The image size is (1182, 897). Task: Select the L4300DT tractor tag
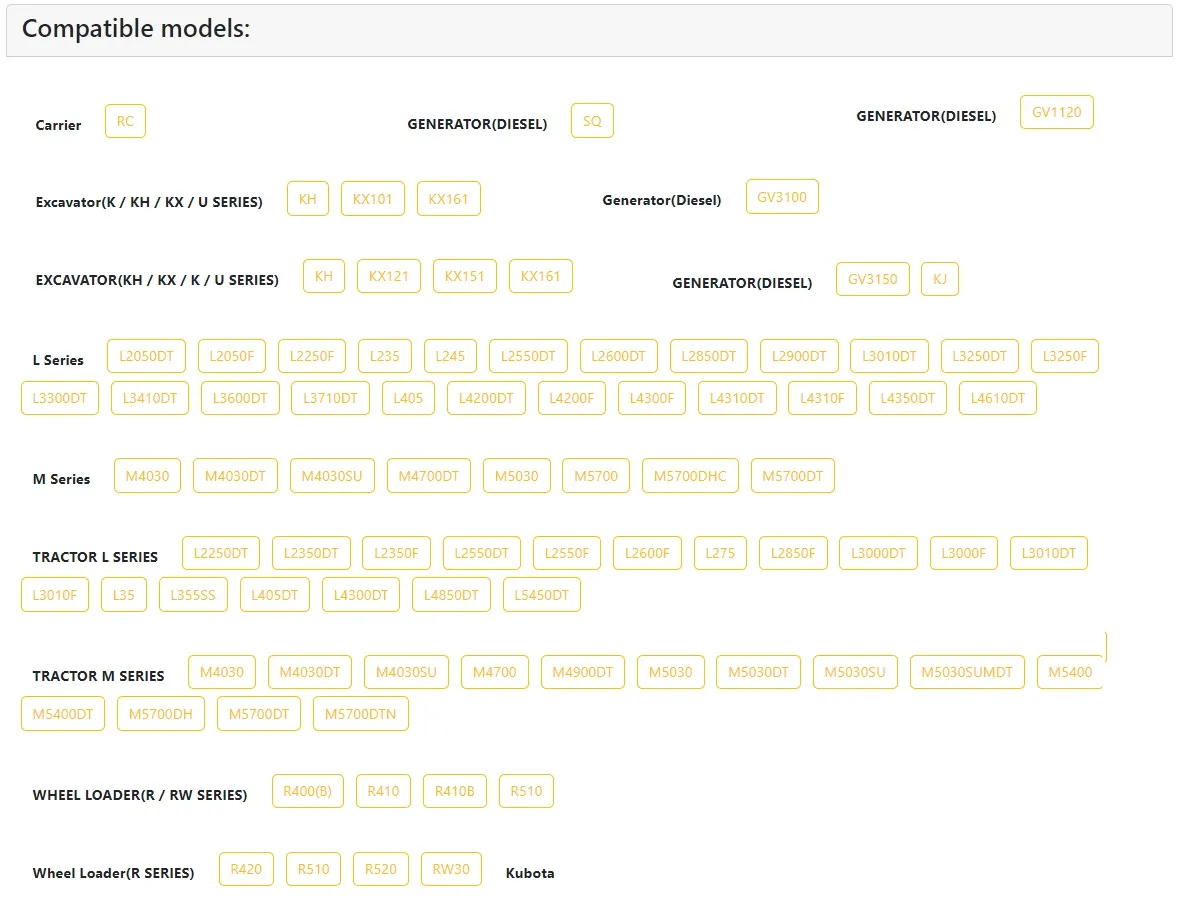(360, 595)
